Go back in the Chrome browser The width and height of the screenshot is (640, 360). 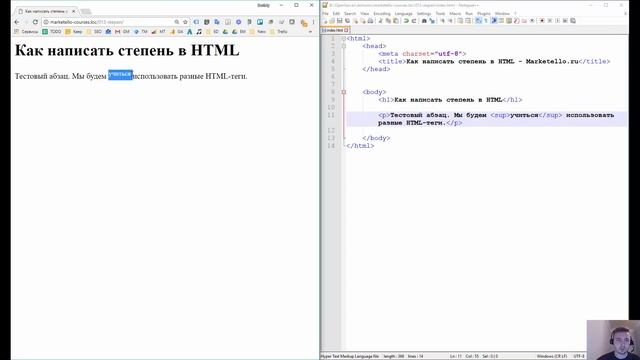(17, 22)
